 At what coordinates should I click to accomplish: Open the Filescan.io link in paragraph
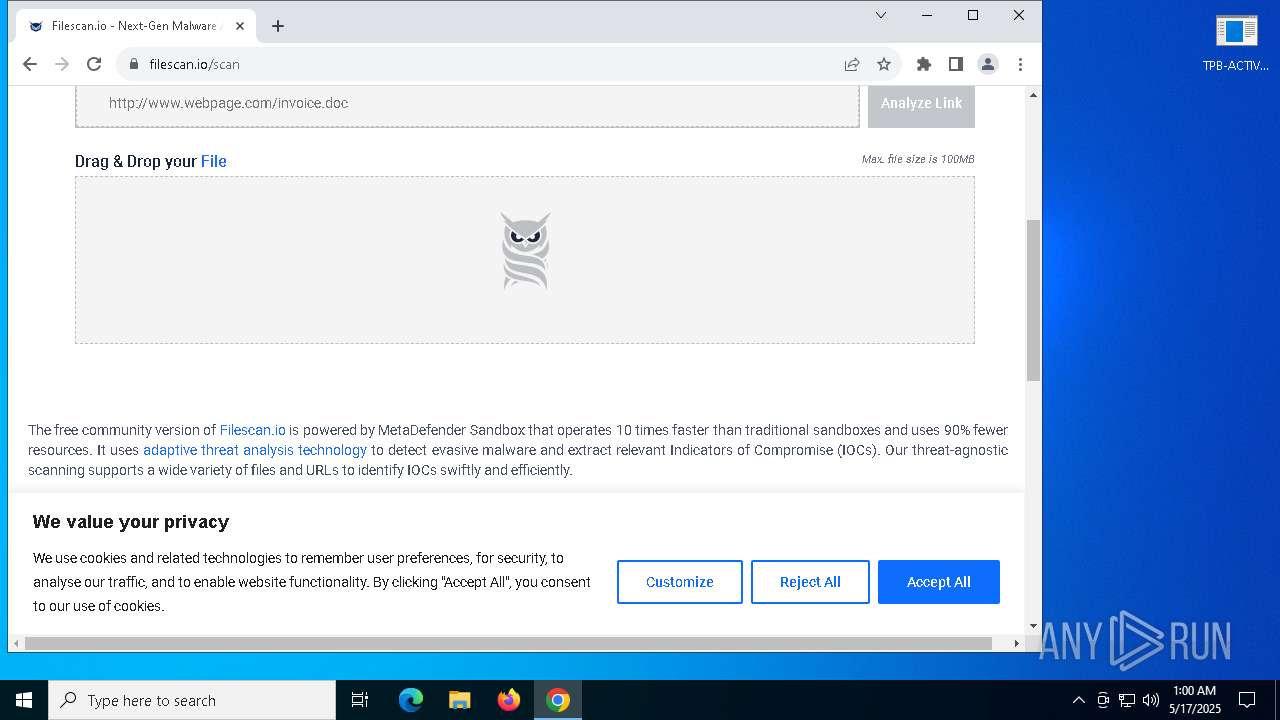click(x=253, y=430)
